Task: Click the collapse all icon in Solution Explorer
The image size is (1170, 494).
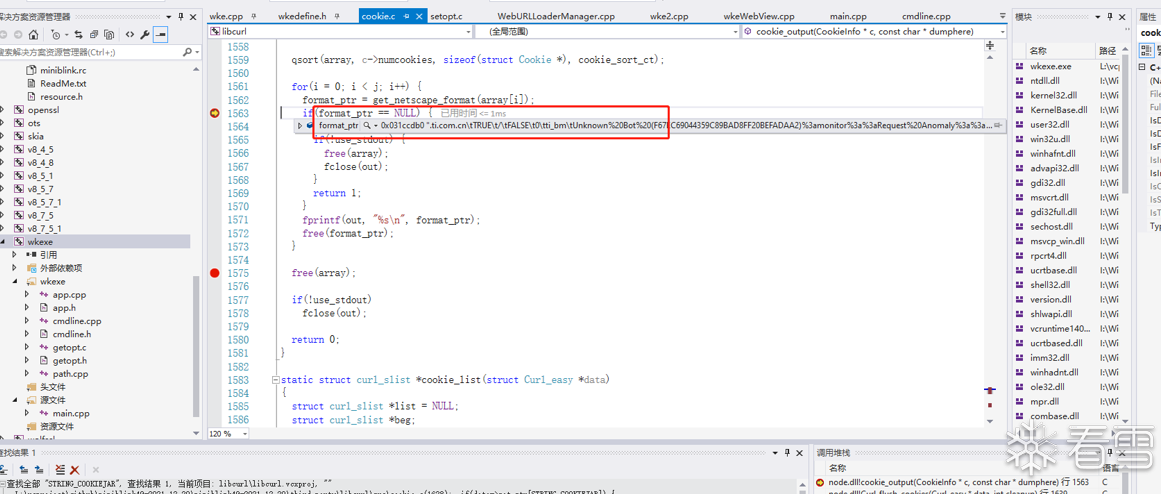Action: tap(94, 34)
